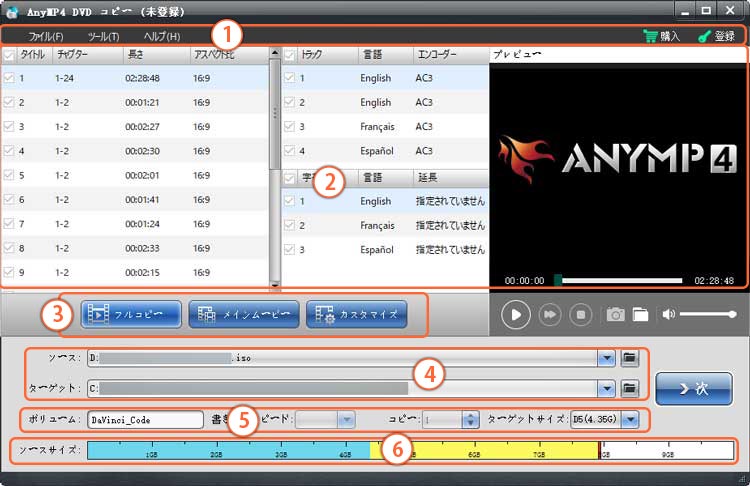Toggle the subtitle header checkbox

(289, 178)
